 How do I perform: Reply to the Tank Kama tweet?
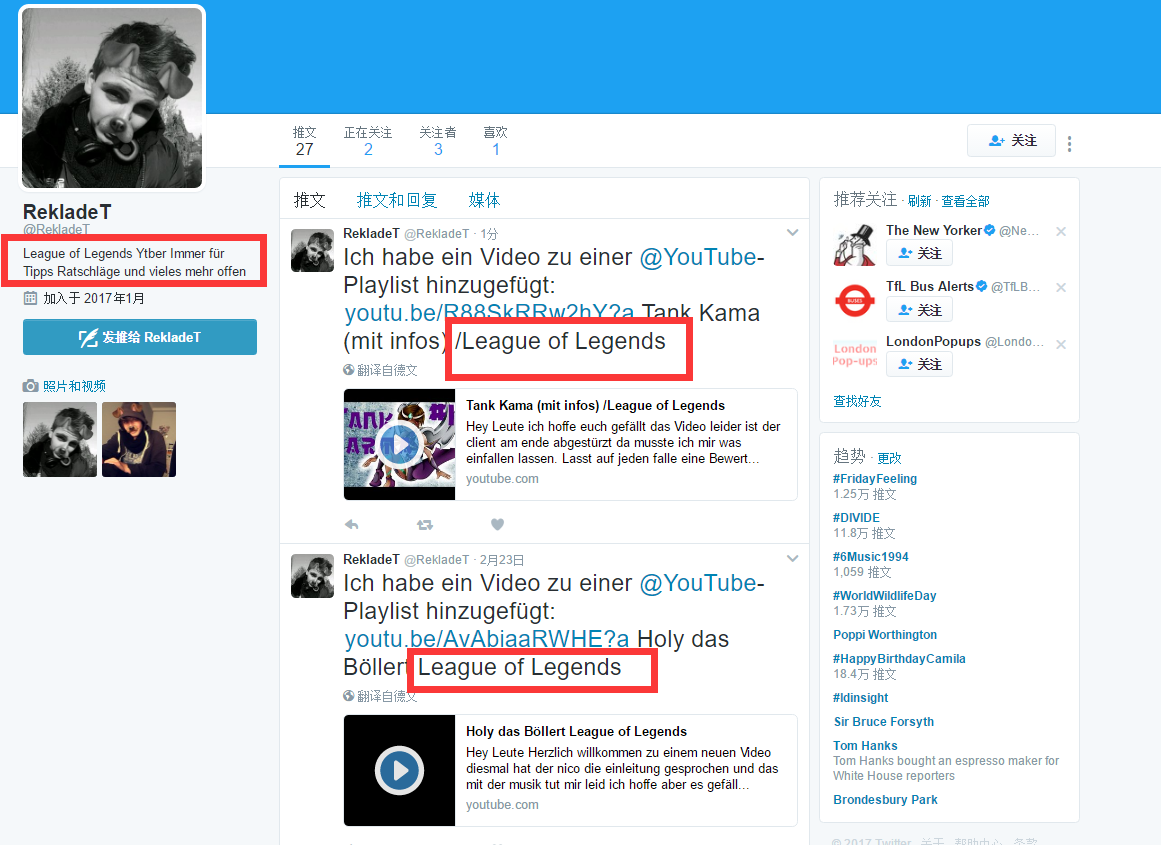(x=352, y=524)
